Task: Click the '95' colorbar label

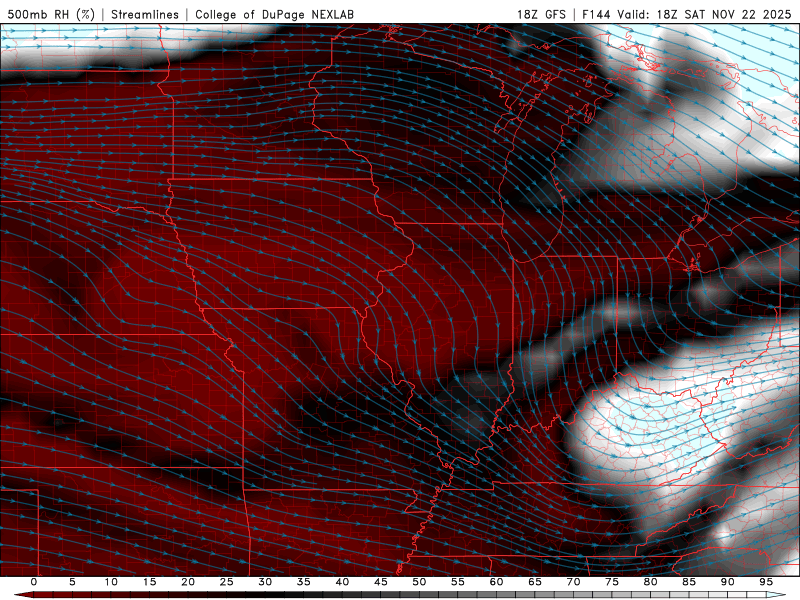Action: coord(766,582)
